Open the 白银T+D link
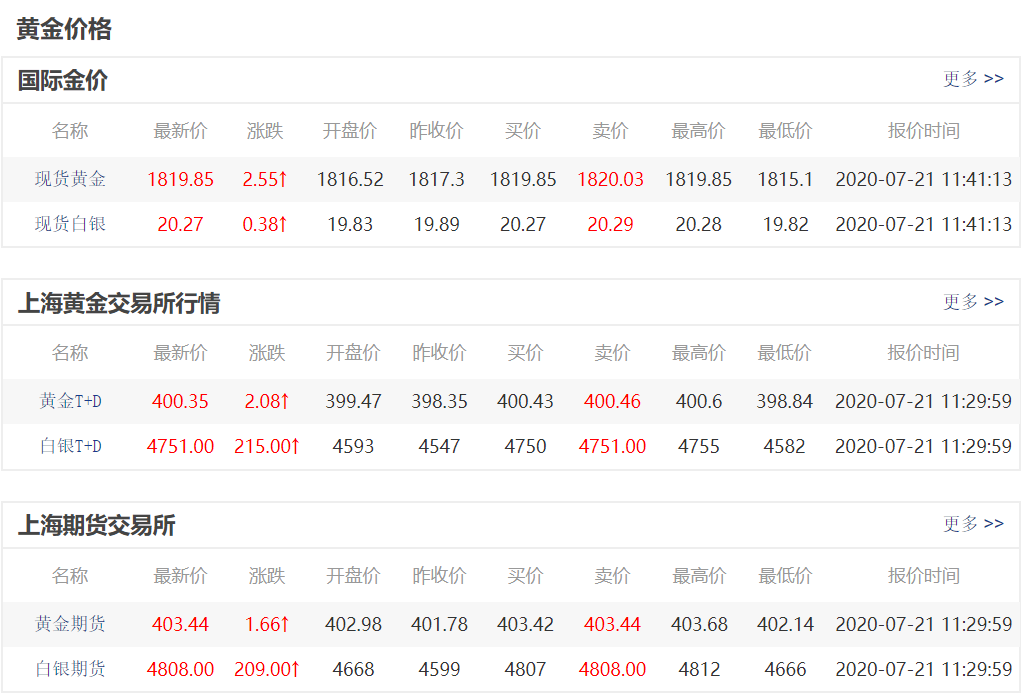1022x698 pixels. [70, 446]
